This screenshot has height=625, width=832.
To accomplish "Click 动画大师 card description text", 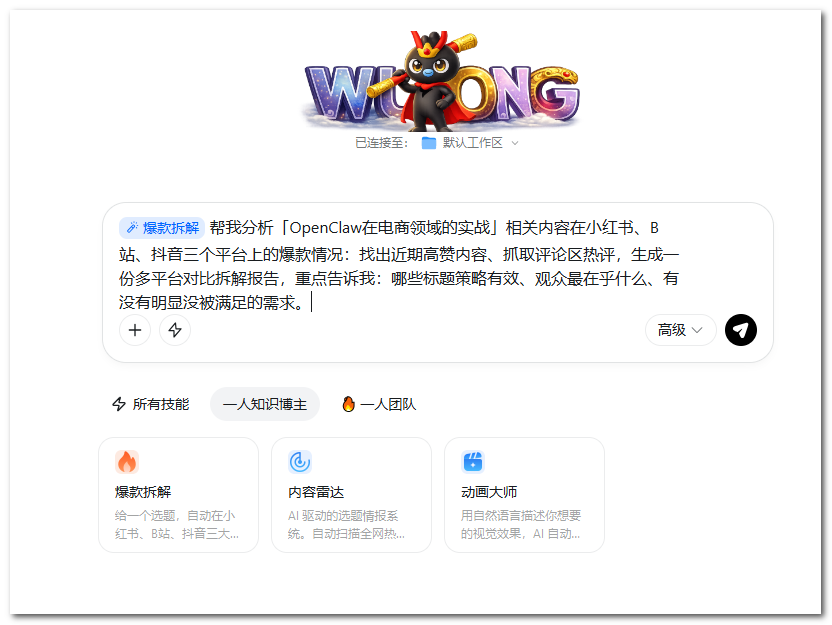I will pyautogui.click(x=521, y=524).
